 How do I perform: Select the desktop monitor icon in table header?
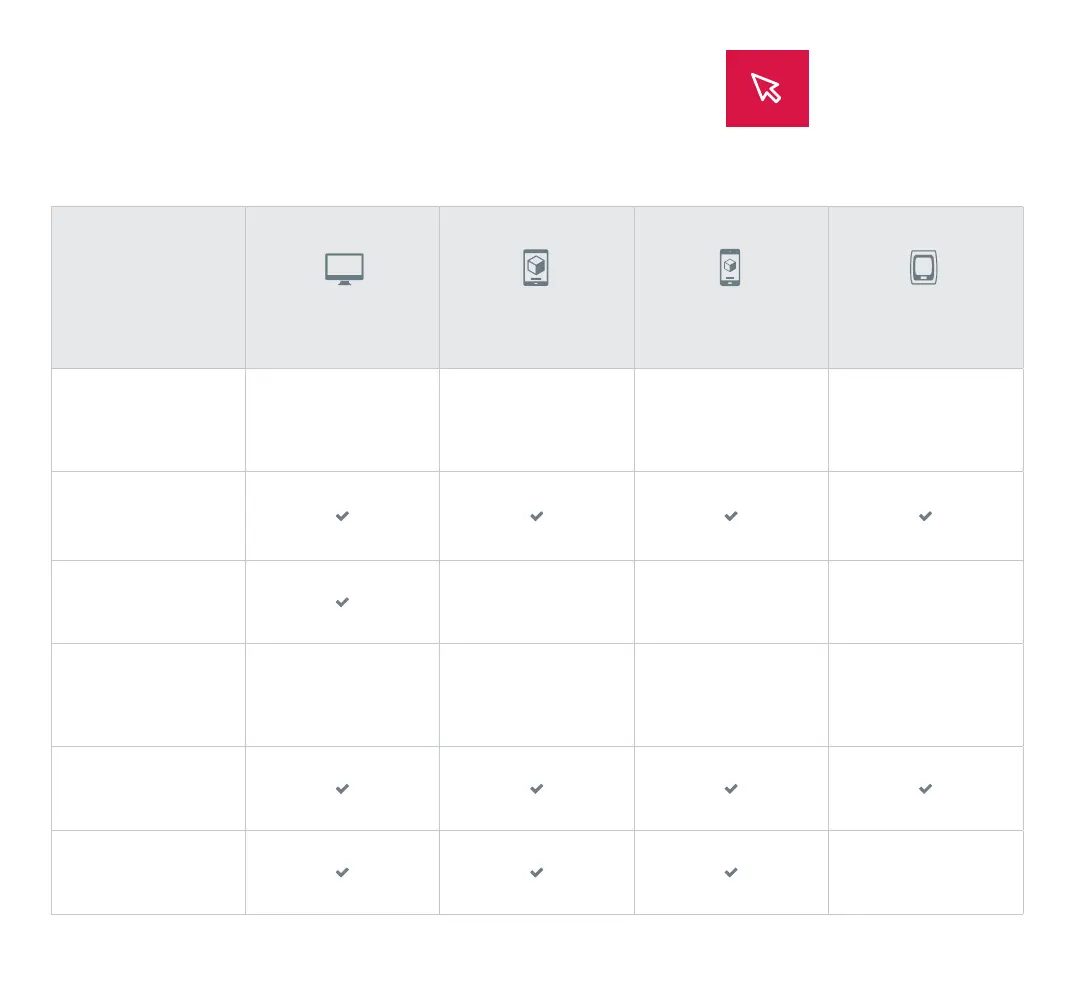click(343, 269)
